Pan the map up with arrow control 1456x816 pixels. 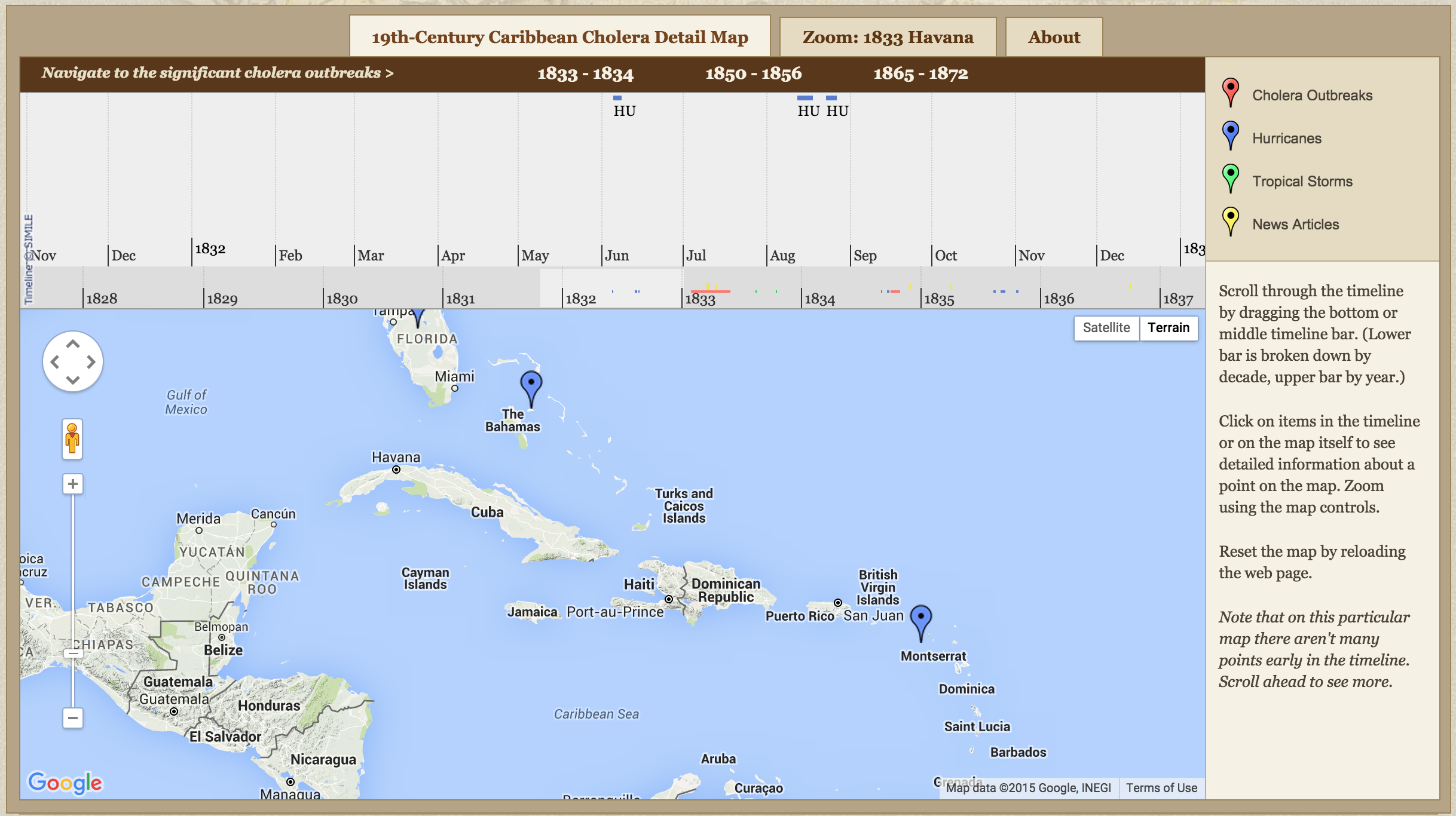coord(73,345)
